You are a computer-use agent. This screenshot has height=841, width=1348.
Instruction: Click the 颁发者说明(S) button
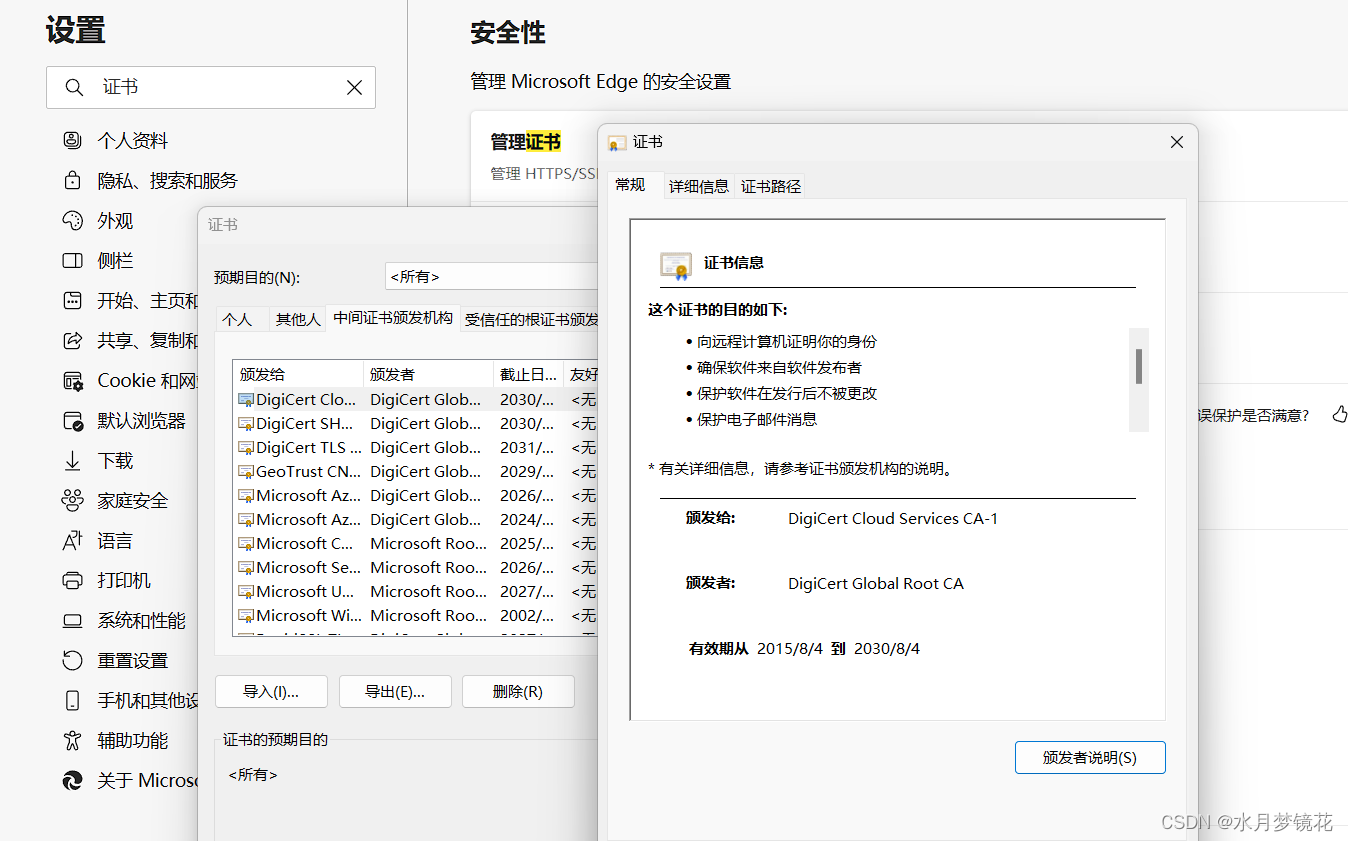(x=1090, y=757)
